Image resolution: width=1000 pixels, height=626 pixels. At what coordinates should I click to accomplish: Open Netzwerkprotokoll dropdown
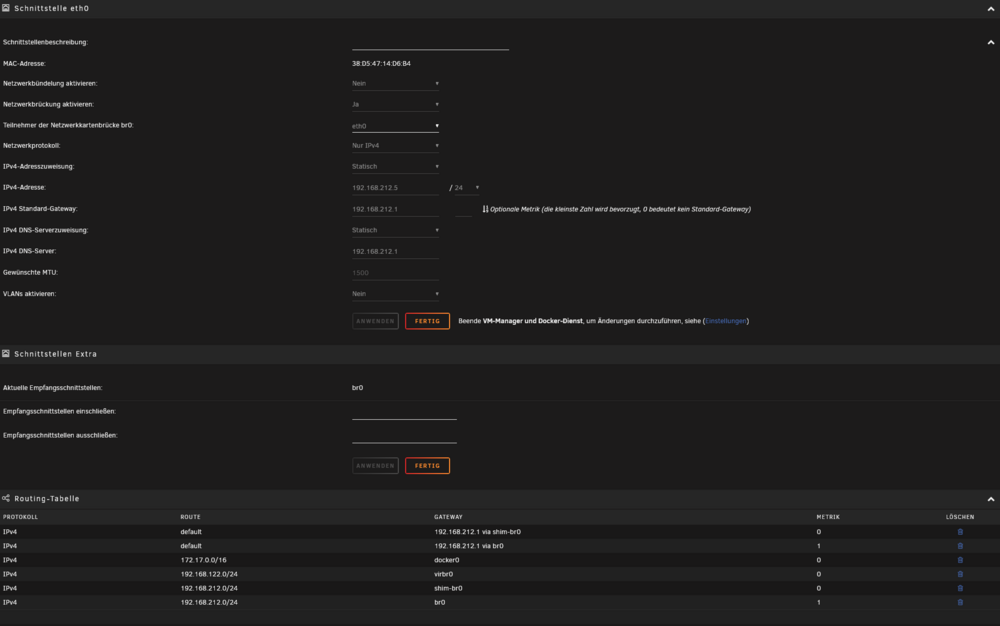[395, 145]
